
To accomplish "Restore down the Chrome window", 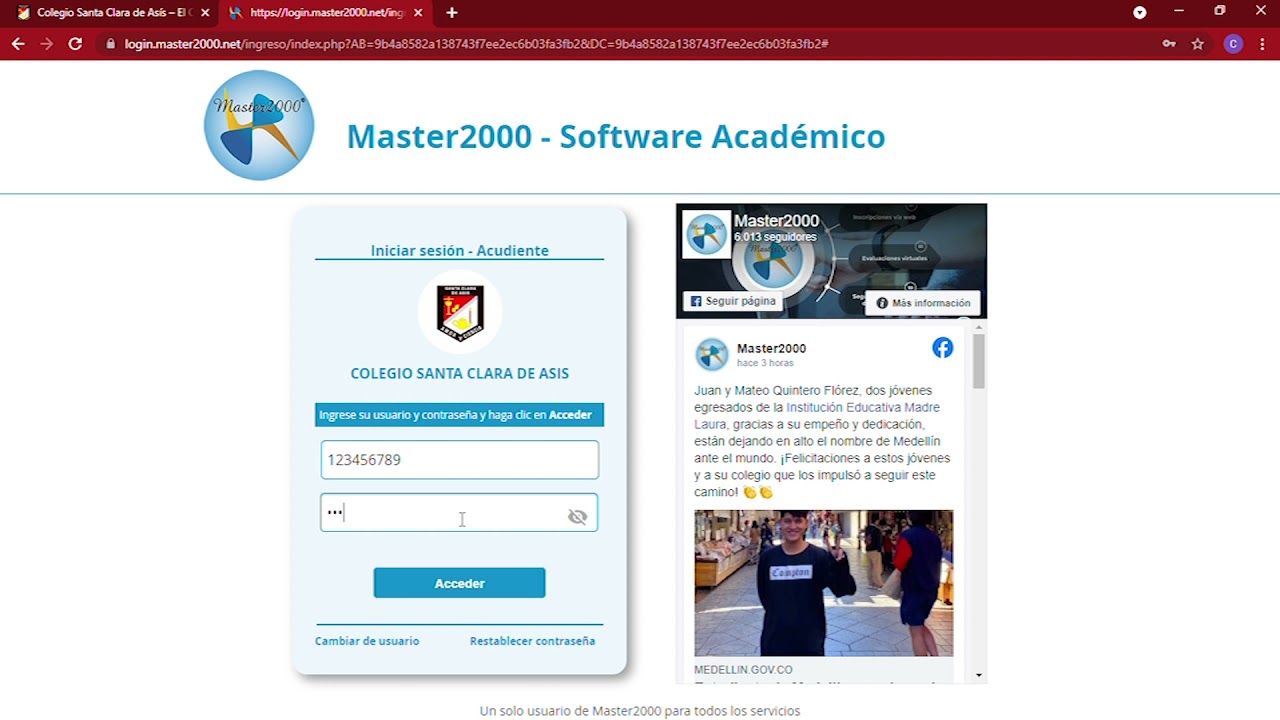I will (x=1220, y=11).
